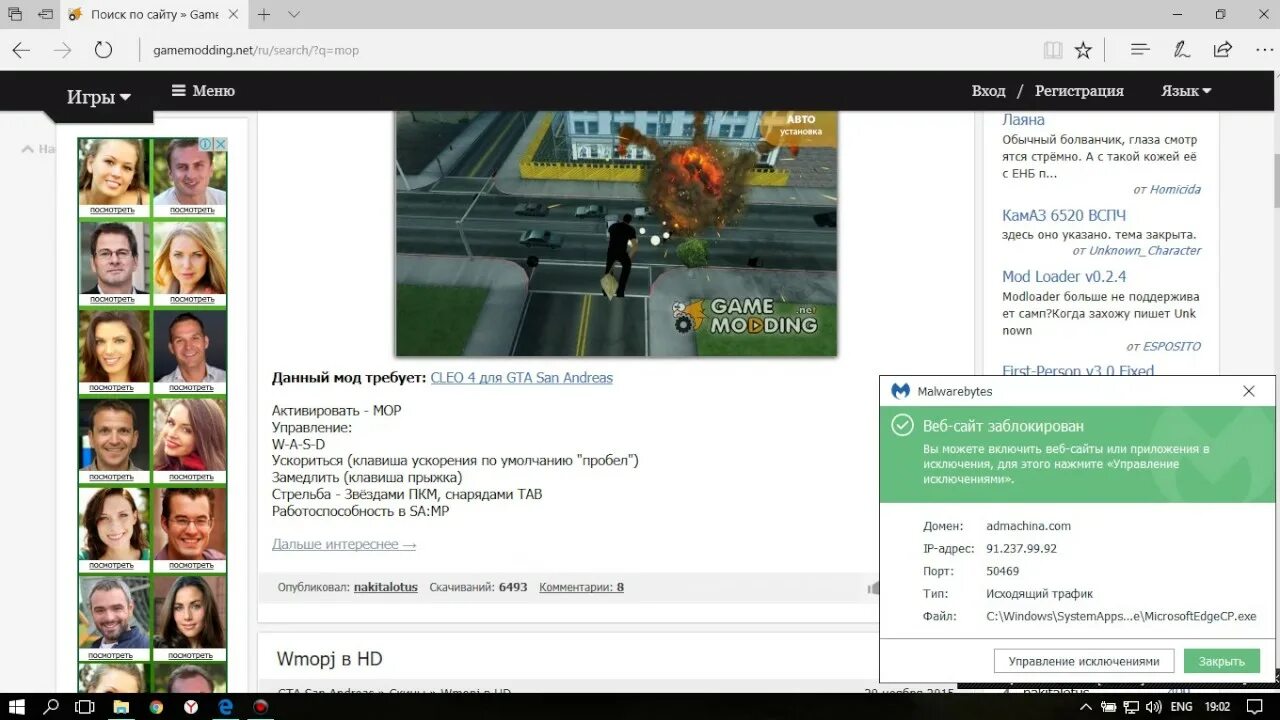Click the MicrosoftEdgeCP.exe file path
Viewport: 1280px width, 720px height.
click(1121, 617)
